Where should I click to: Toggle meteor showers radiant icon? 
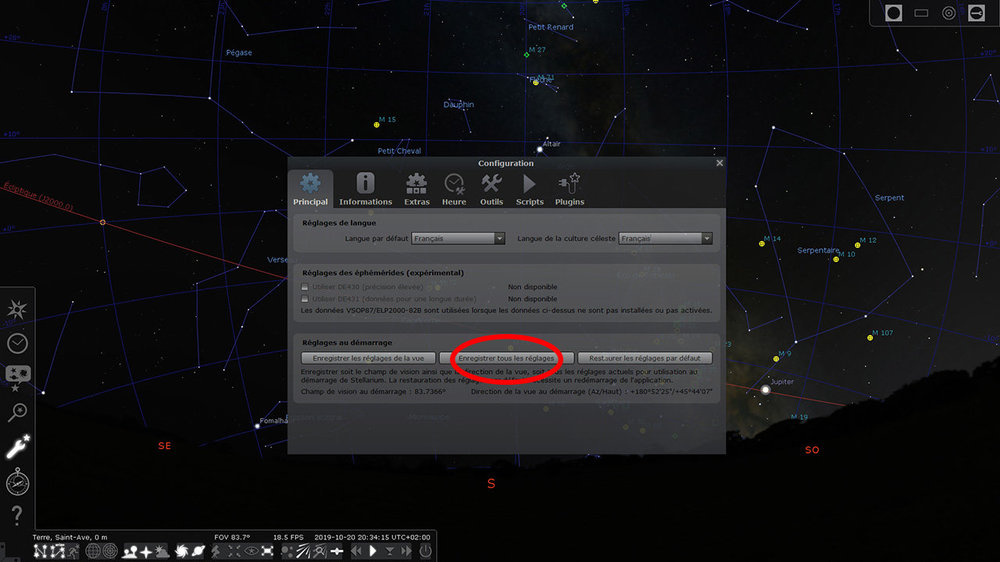(x=304, y=551)
